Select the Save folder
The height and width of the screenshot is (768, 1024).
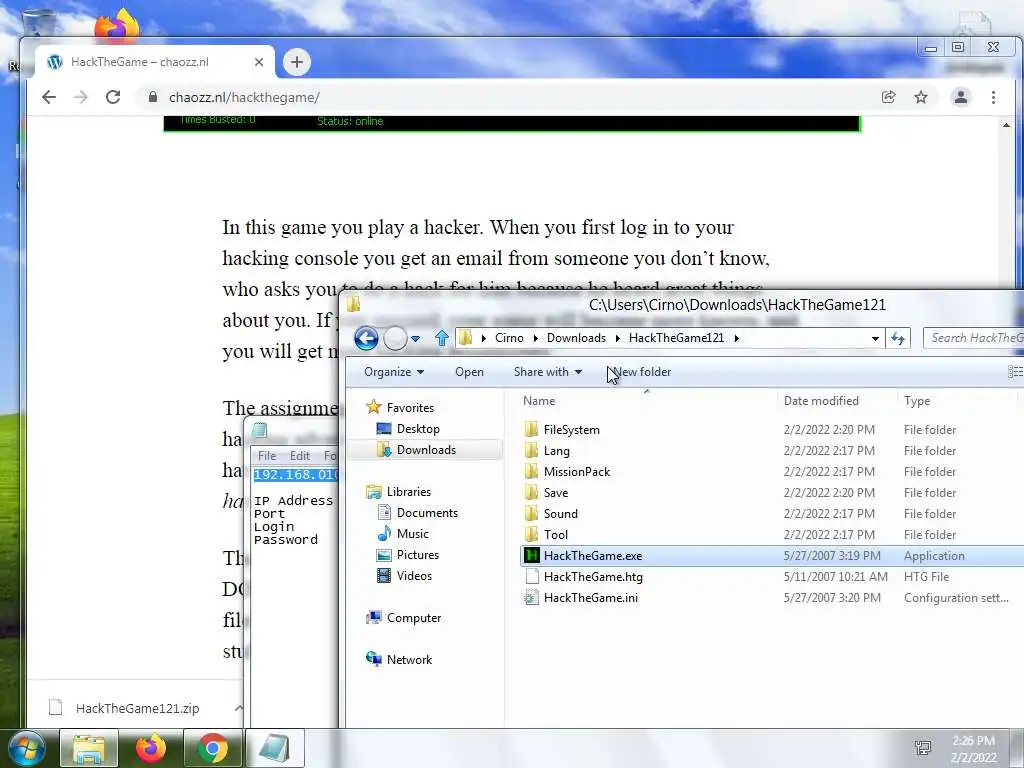coord(555,492)
